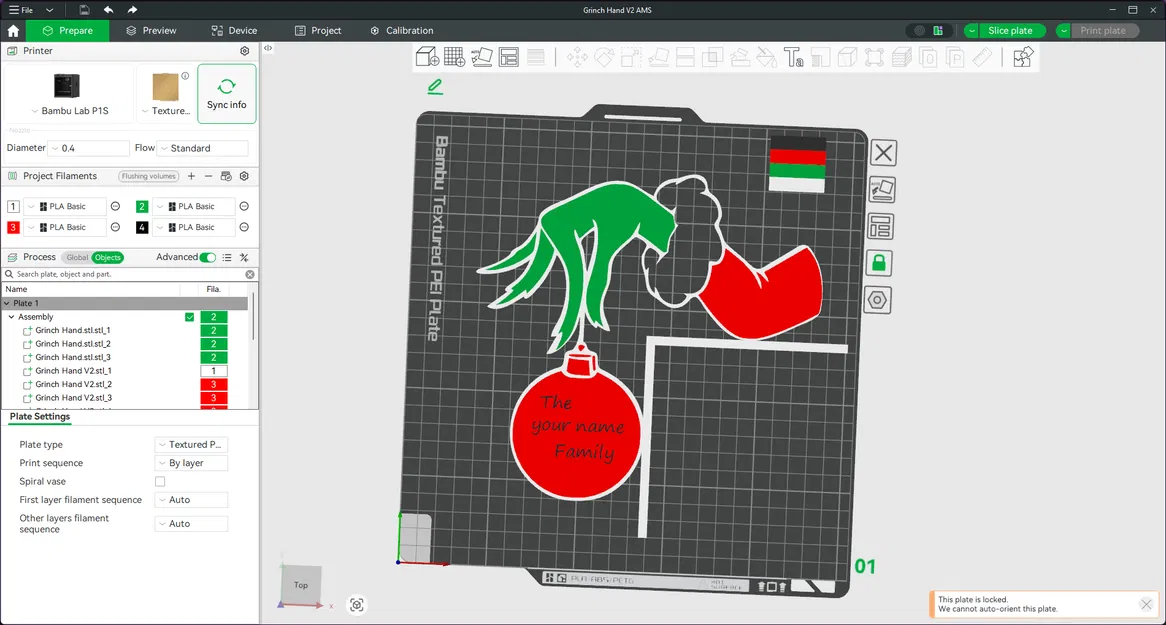Image resolution: width=1166 pixels, height=625 pixels.
Task: Click the green pencil edit plate name icon
Action: click(435, 86)
